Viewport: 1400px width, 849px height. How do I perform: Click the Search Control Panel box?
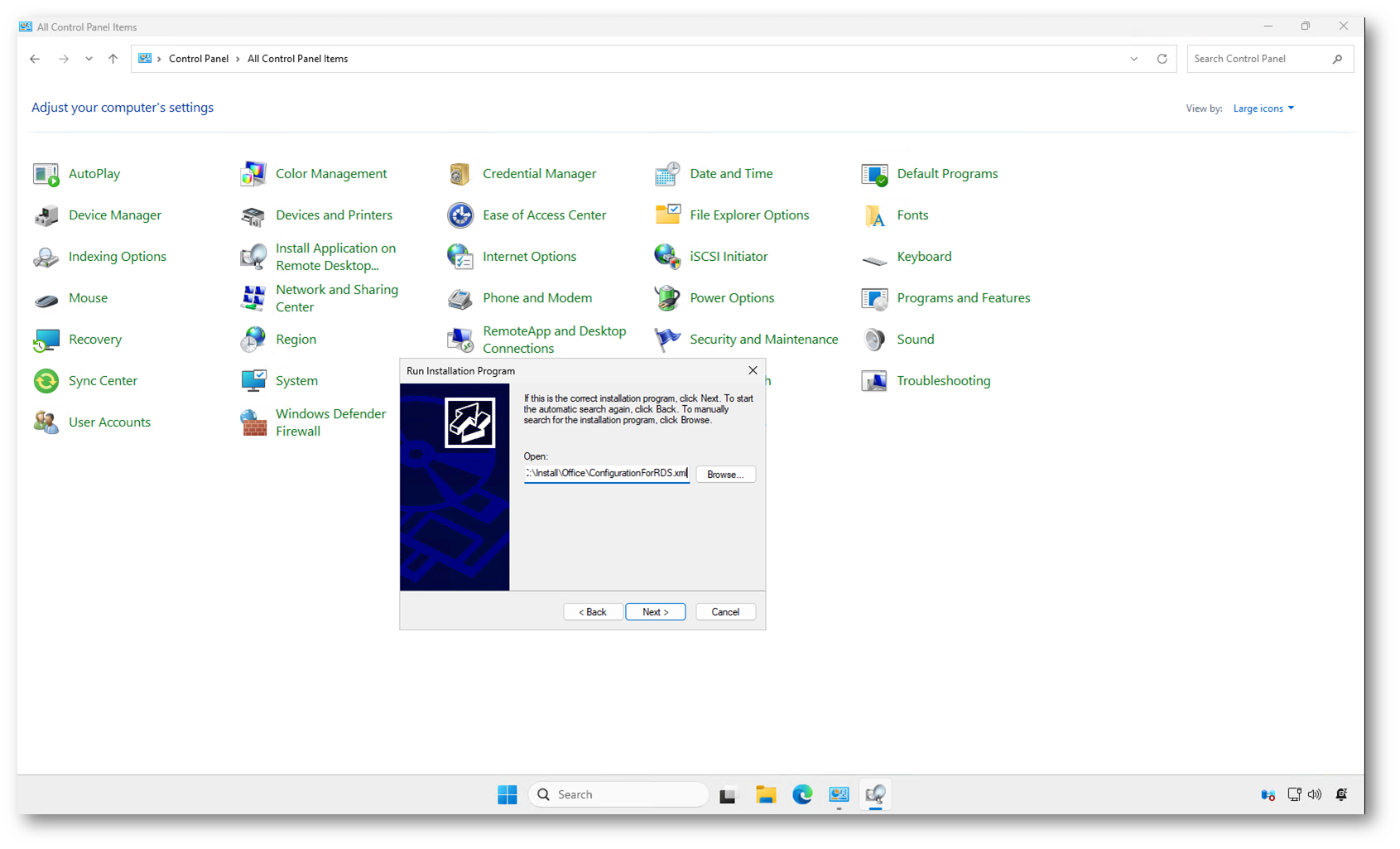pos(1260,59)
